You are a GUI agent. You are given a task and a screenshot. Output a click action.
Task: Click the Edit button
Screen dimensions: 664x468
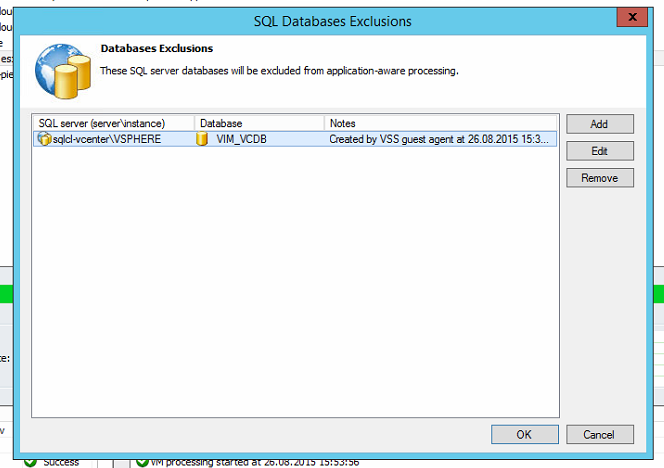click(600, 151)
